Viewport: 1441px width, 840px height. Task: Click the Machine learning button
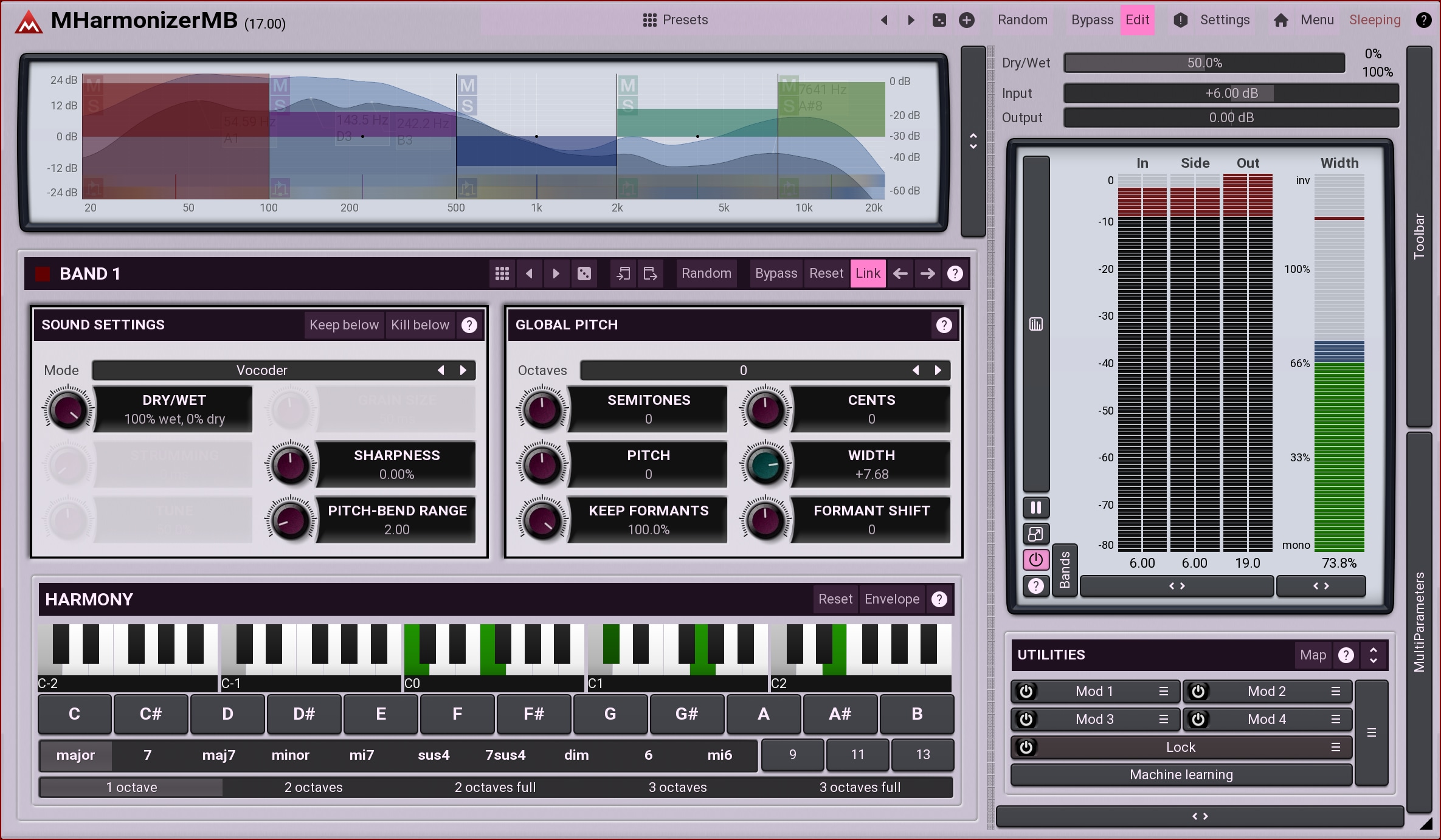coord(1181,774)
